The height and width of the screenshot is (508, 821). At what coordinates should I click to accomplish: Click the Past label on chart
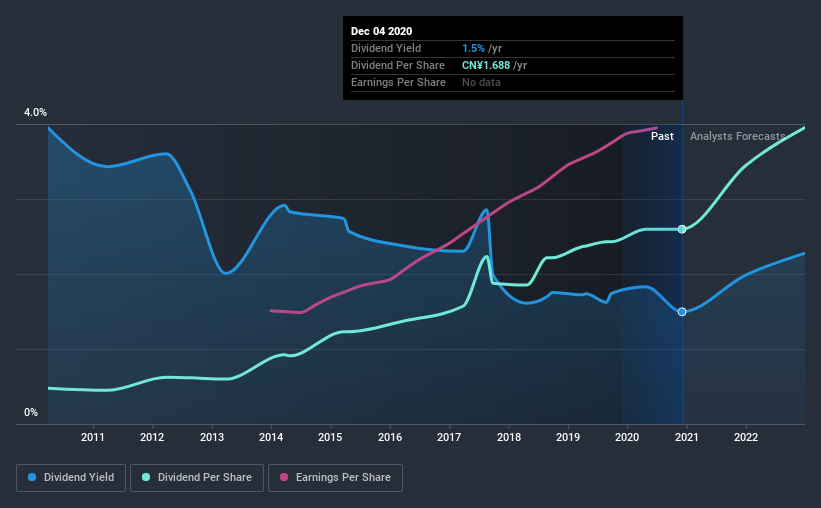(662, 136)
